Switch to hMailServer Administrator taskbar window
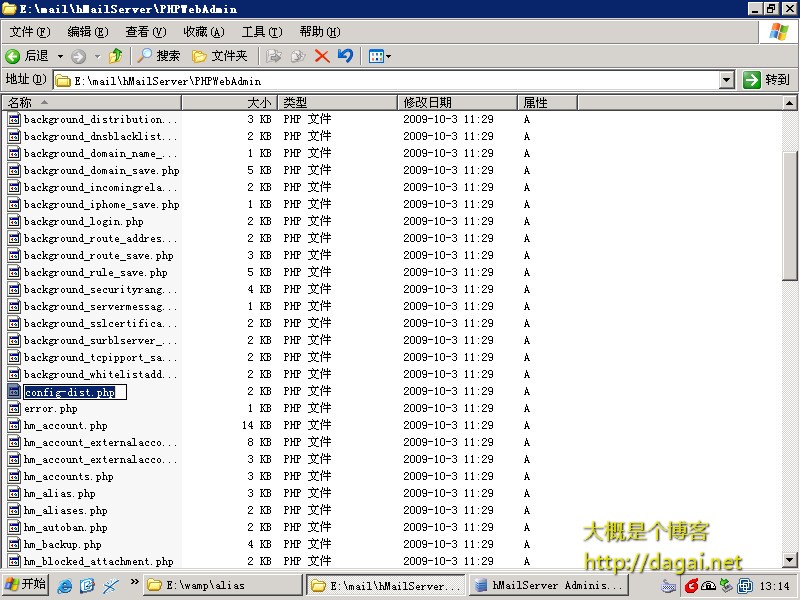The image size is (800, 600). [548, 585]
